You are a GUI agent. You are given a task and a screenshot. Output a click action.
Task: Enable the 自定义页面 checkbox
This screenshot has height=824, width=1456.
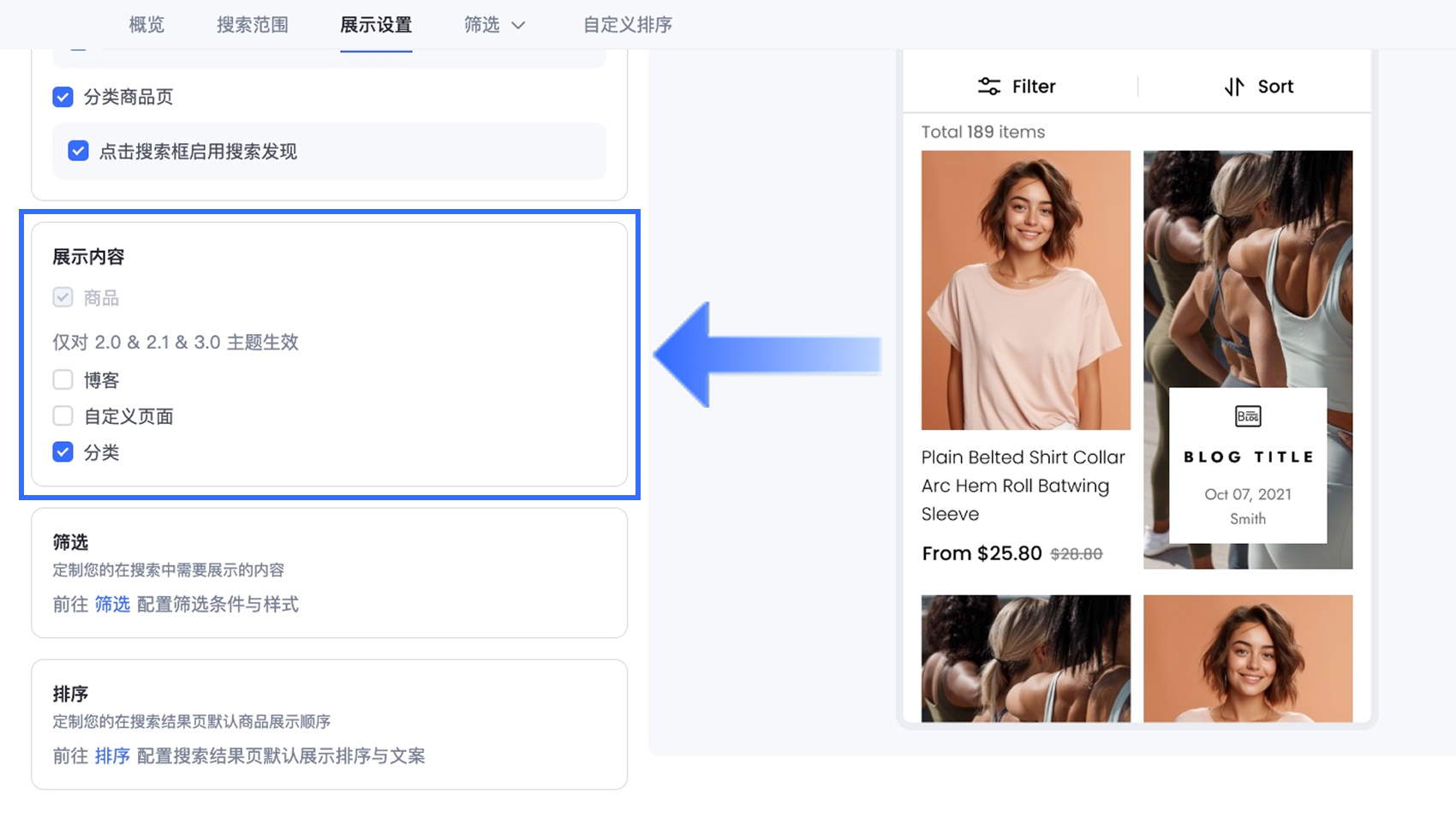pyautogui.click(x=63, y=416)
